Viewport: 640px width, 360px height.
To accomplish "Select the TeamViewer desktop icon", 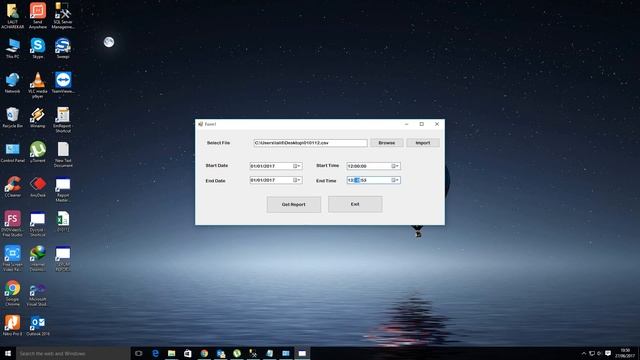I will (63, 83).
